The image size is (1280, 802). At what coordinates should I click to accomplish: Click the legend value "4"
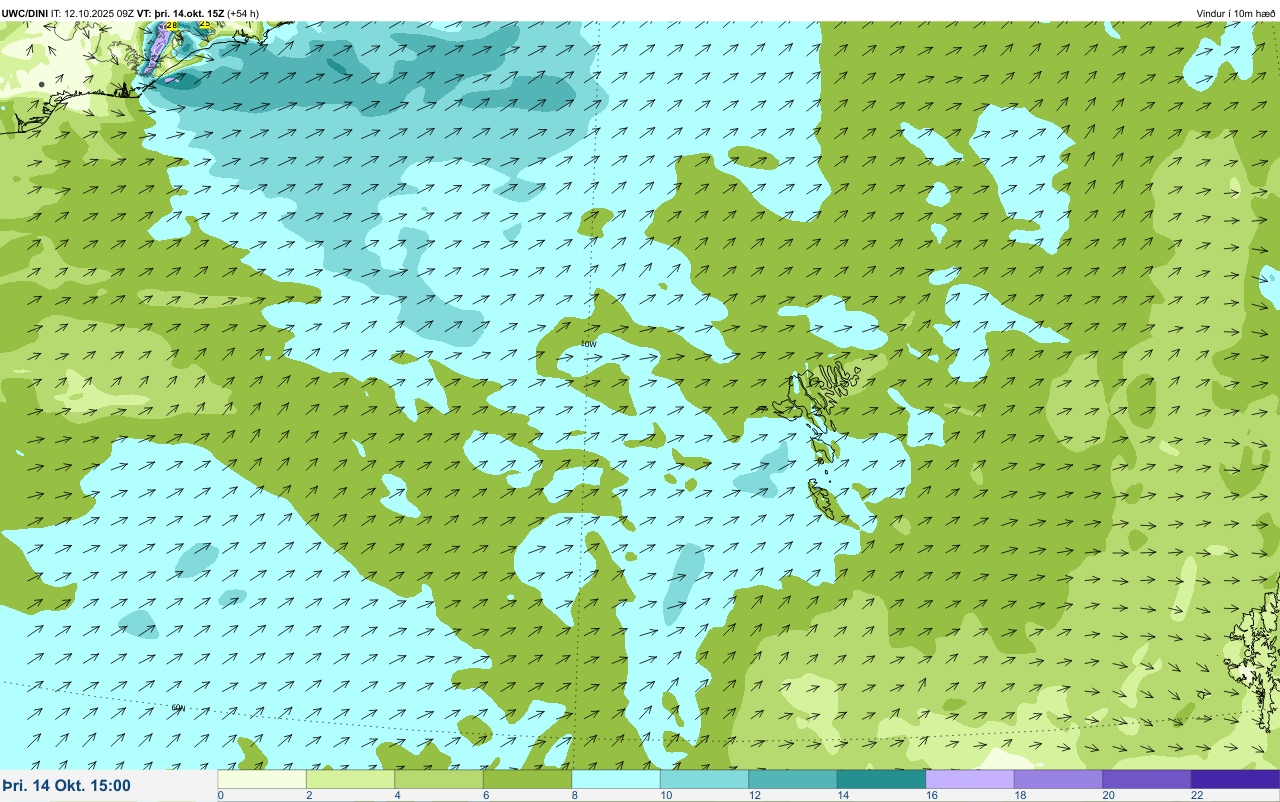pos(397,795)
